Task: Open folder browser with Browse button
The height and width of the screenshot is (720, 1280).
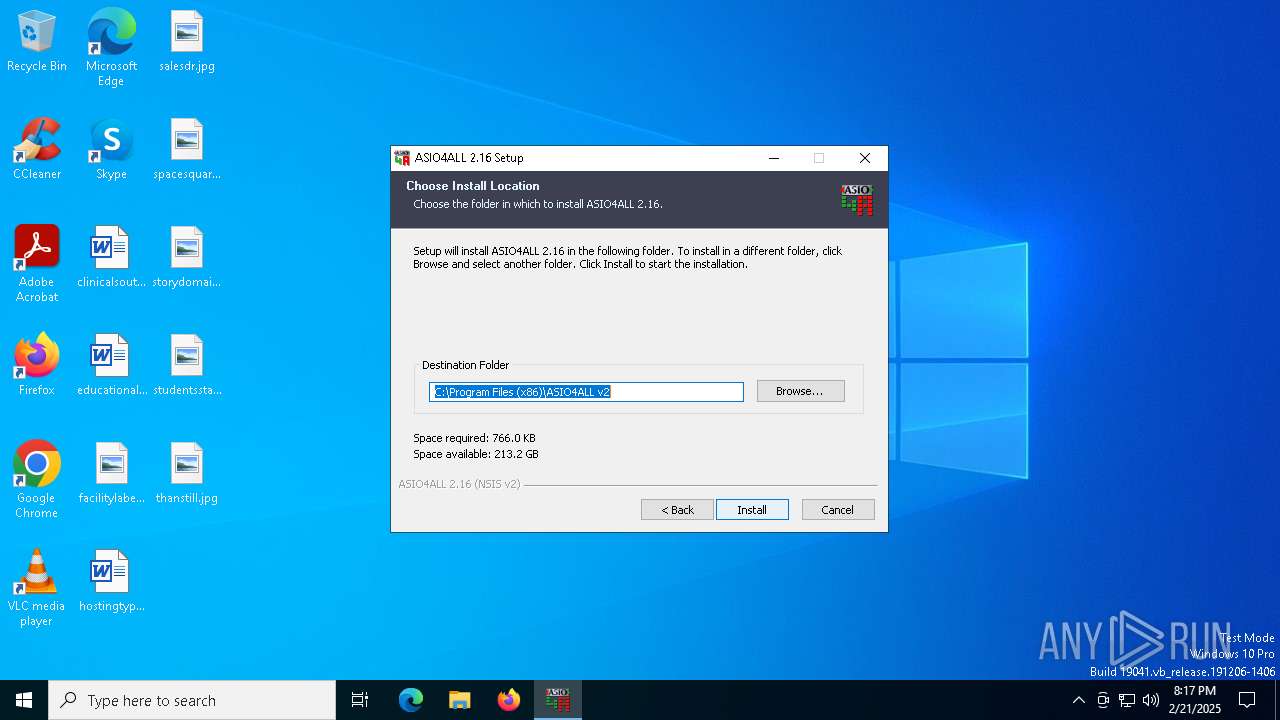Action: (x=800, y=391)
